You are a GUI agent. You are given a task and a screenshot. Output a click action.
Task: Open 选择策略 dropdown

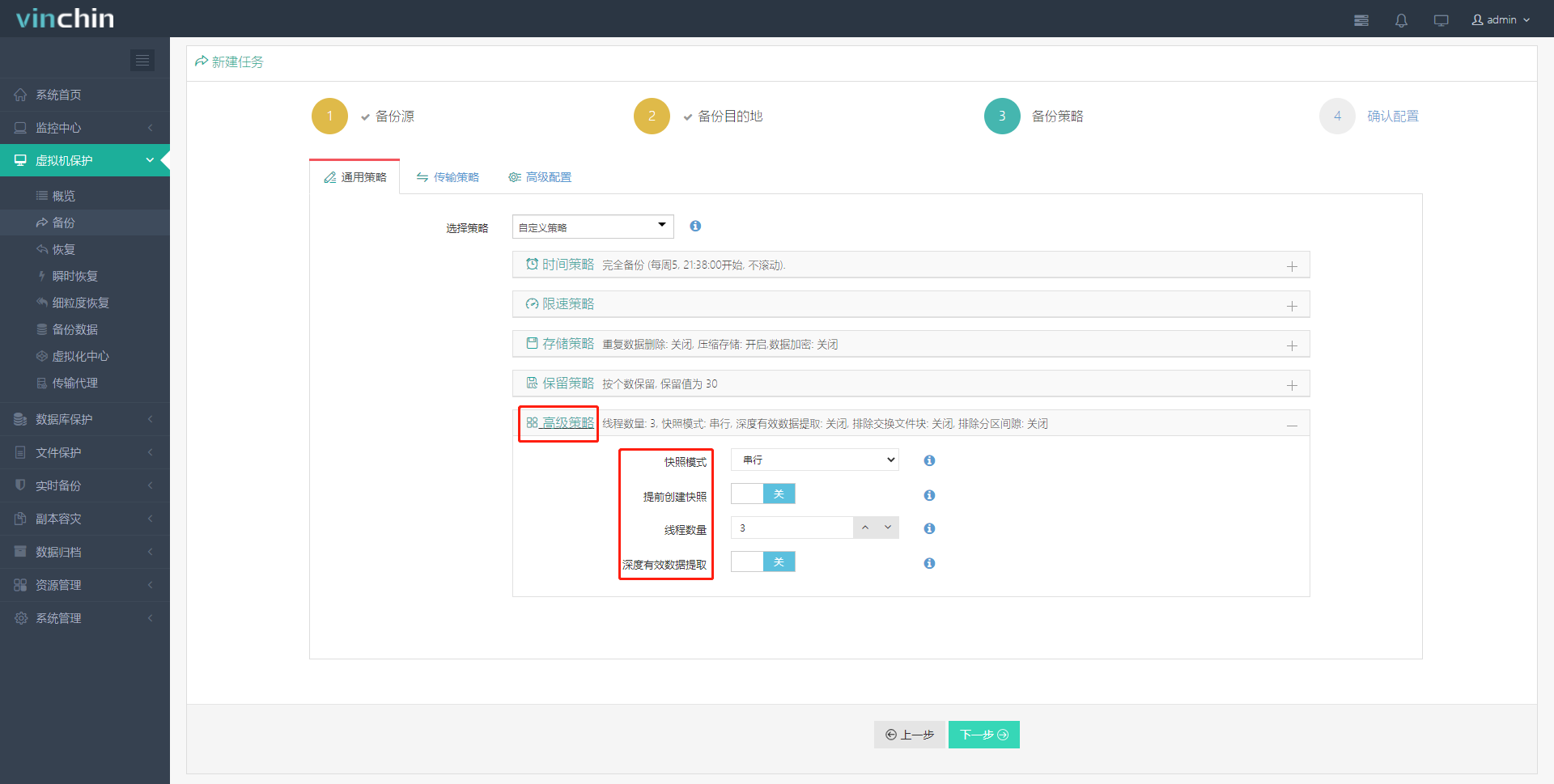[x=593, y=227]
